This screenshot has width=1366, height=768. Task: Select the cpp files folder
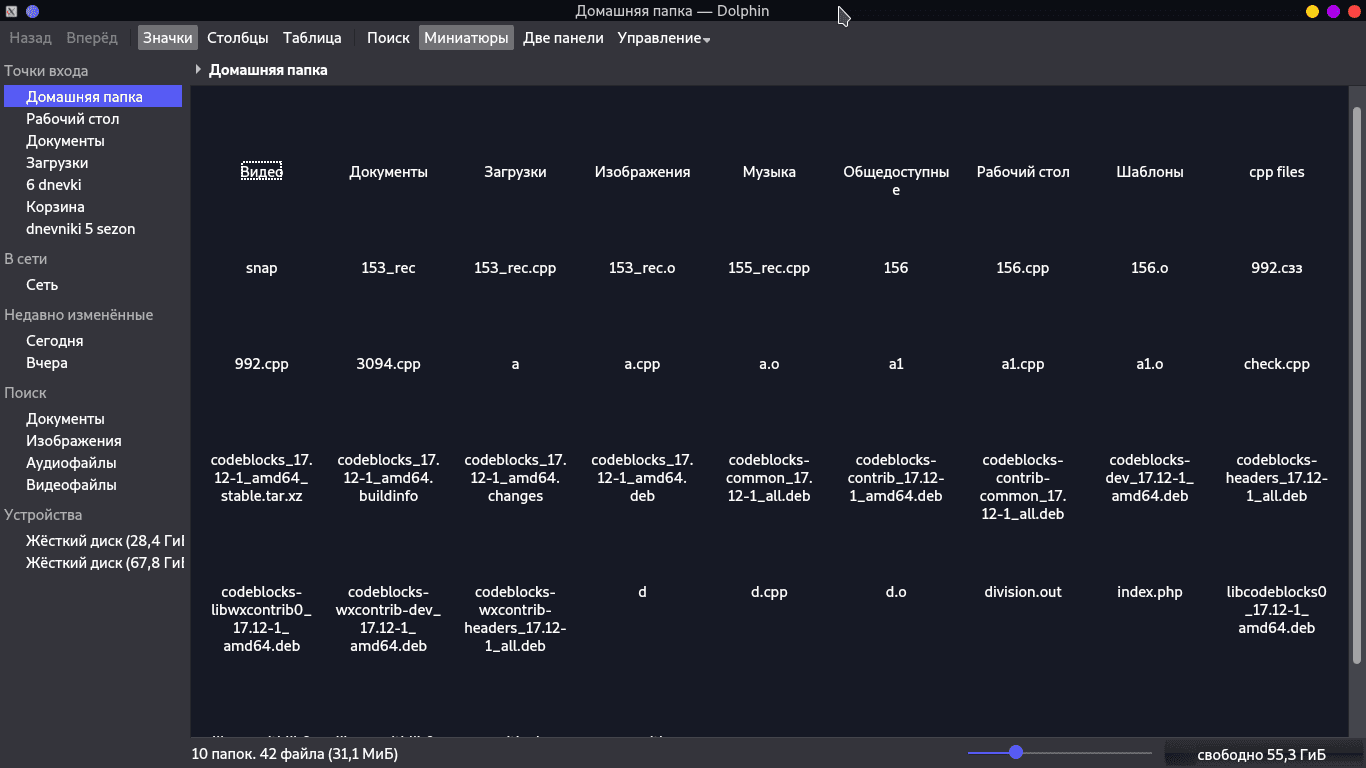point(1277,172)
